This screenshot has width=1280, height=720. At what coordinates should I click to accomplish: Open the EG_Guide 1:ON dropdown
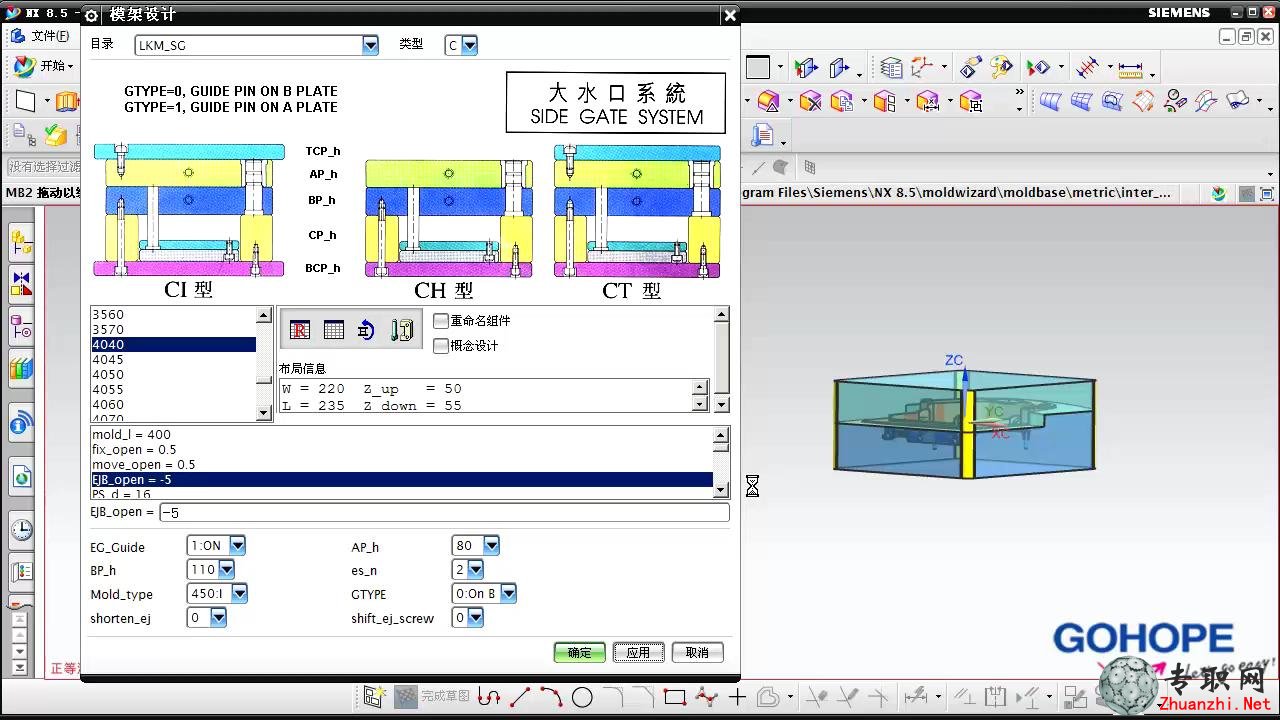click(237, 545)
